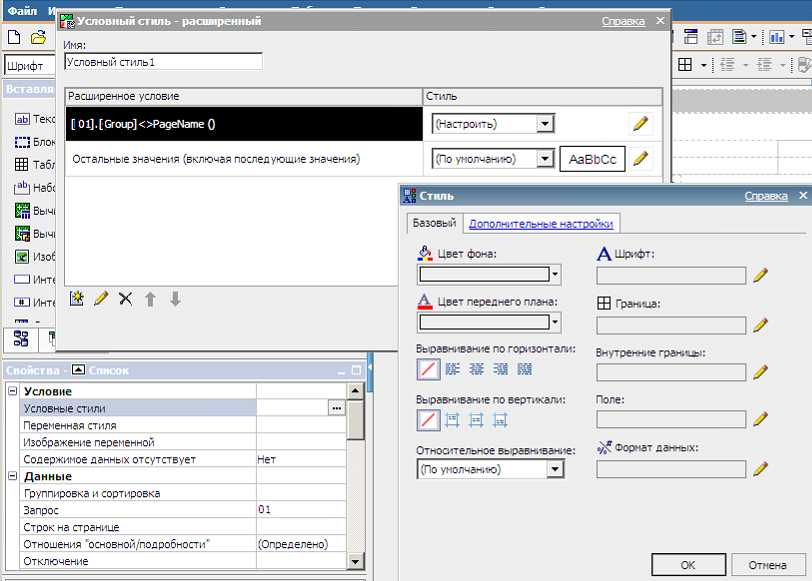Image resolution: width=812 pixels, height=581 pixels.
Task: Choose left horizontal alignment option
Action: pos(452,369)
